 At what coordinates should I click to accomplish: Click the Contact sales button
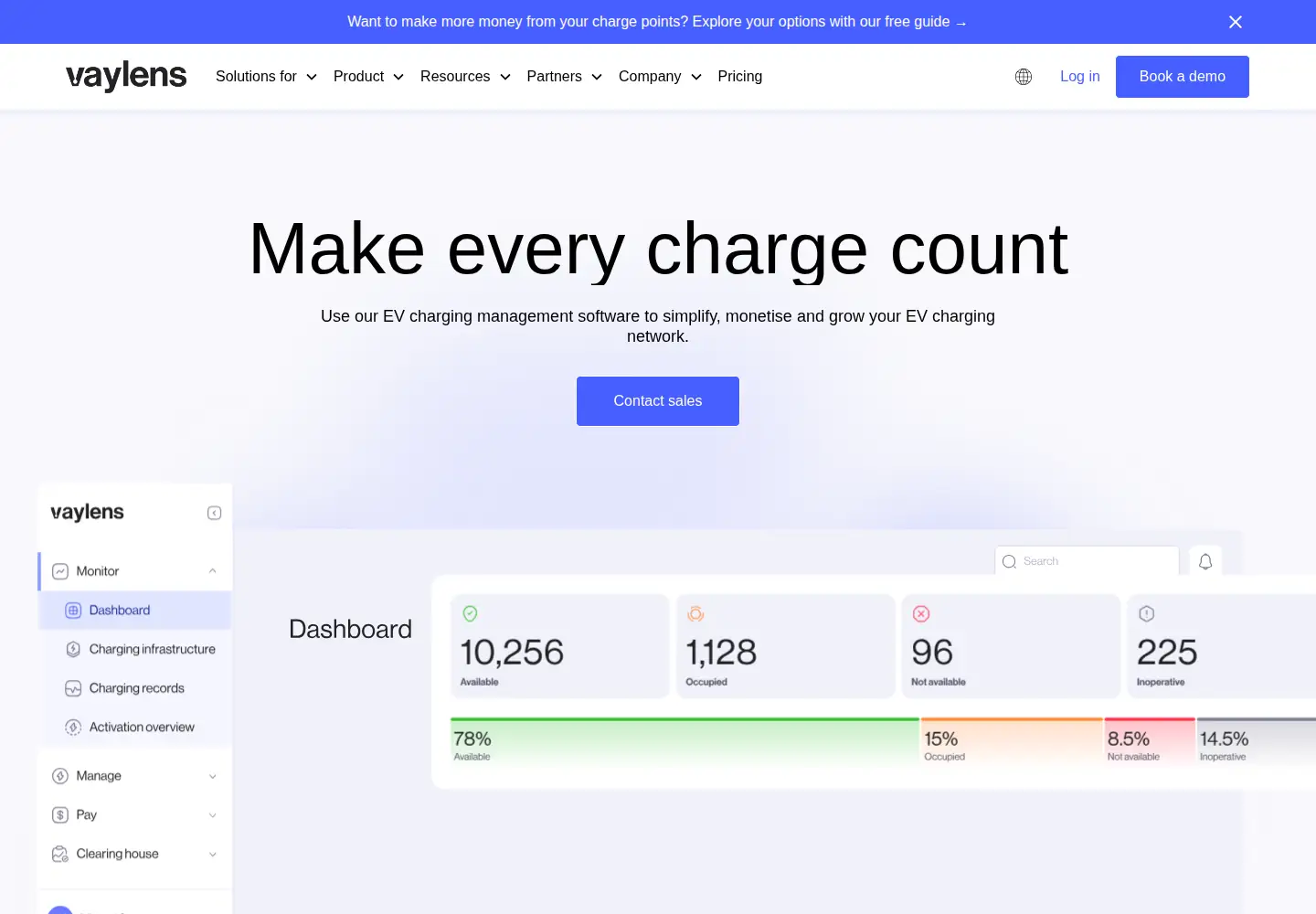pyautogui.click(x=658, y=401)
